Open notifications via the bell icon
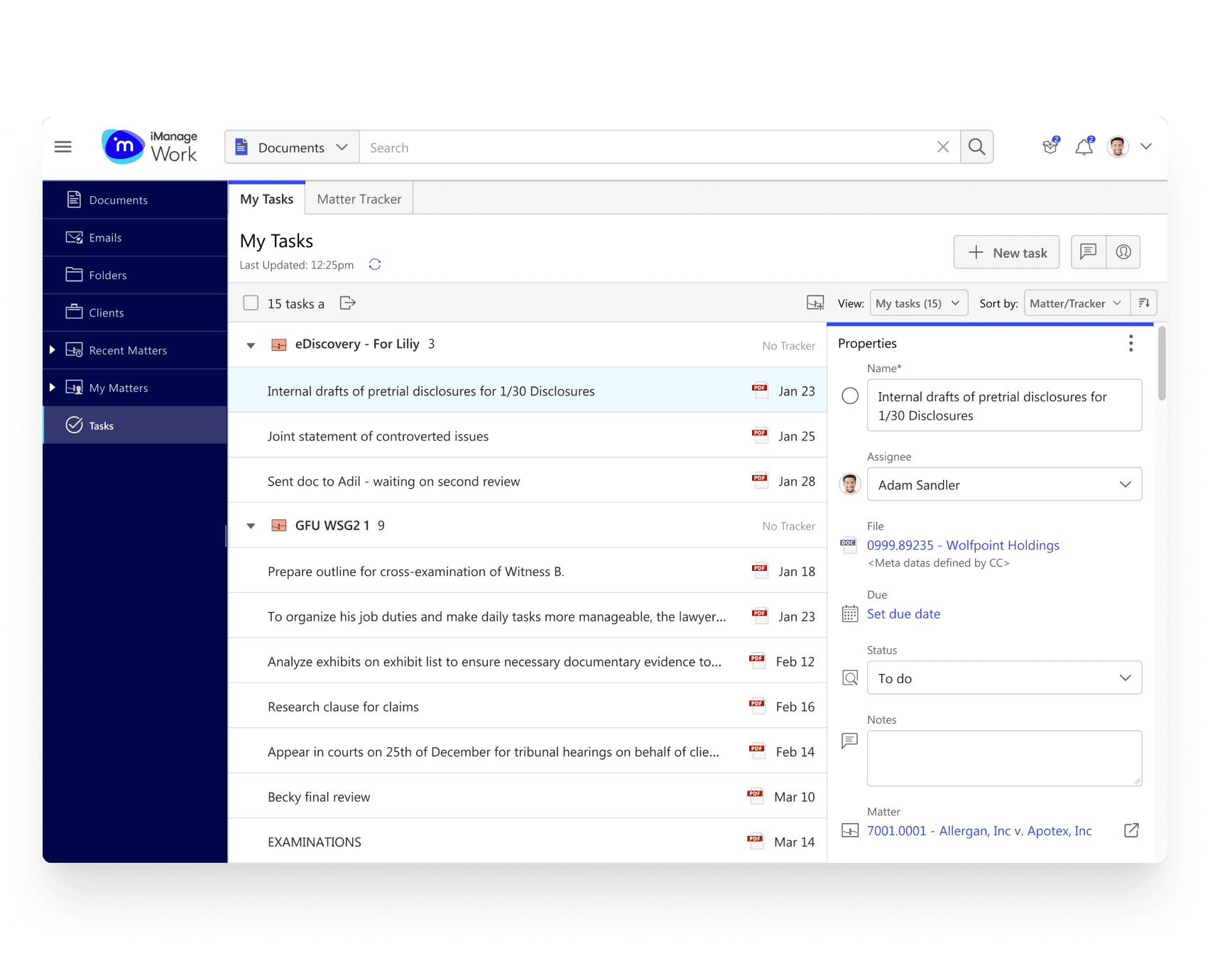 pos(1083,146)
